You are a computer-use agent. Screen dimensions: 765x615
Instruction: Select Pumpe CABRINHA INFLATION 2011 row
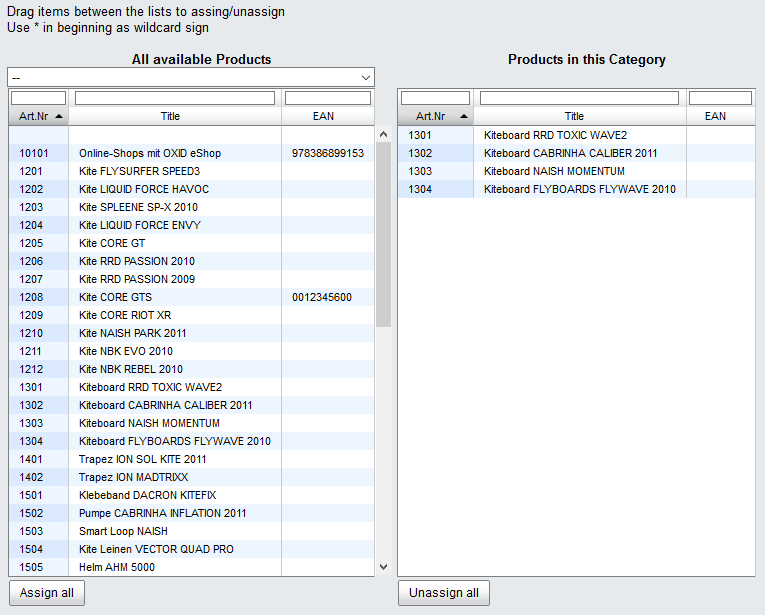(x=191, y=514)
